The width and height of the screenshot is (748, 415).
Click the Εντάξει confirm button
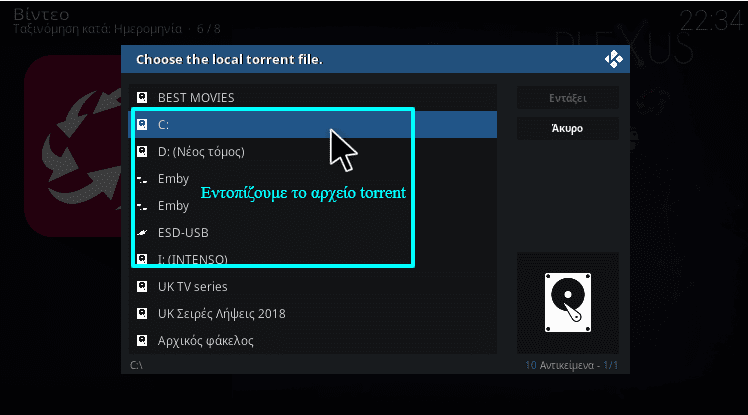(568, 98)
